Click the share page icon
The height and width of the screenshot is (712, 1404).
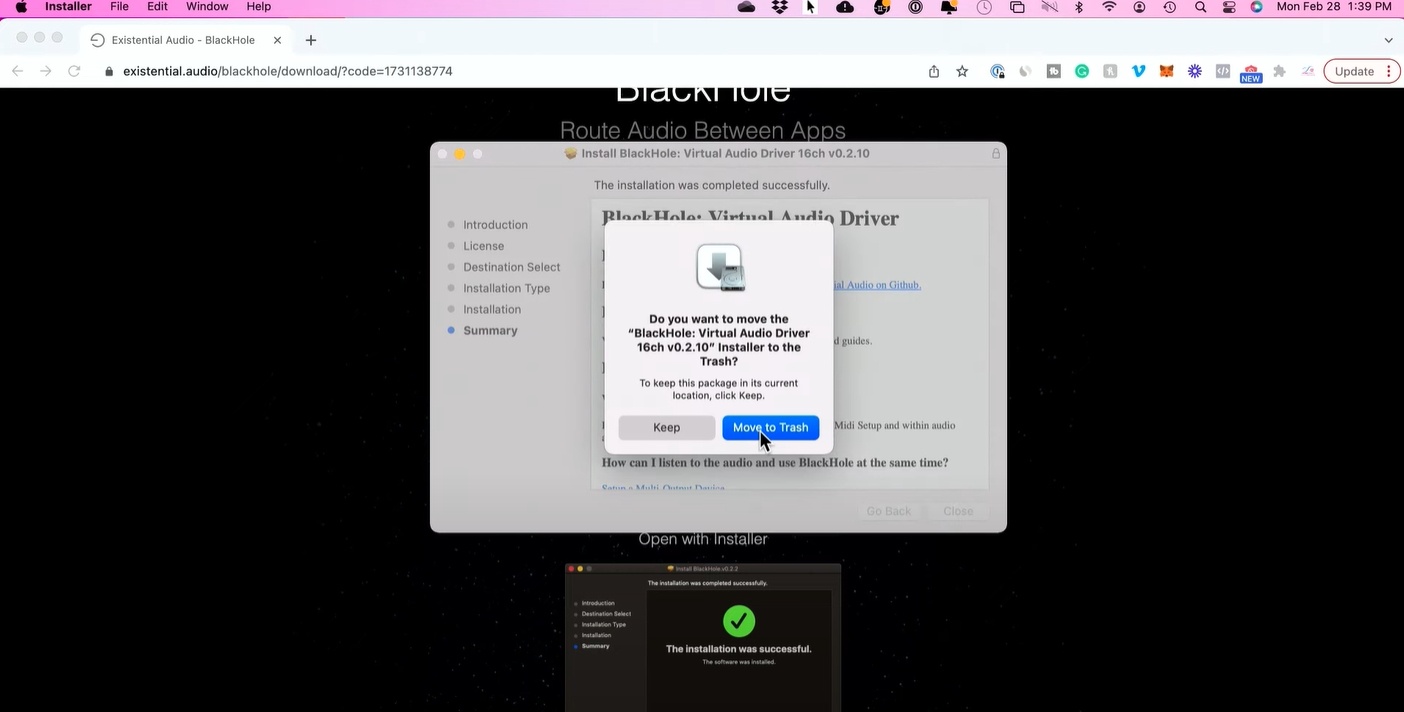[x=934, y=71]
